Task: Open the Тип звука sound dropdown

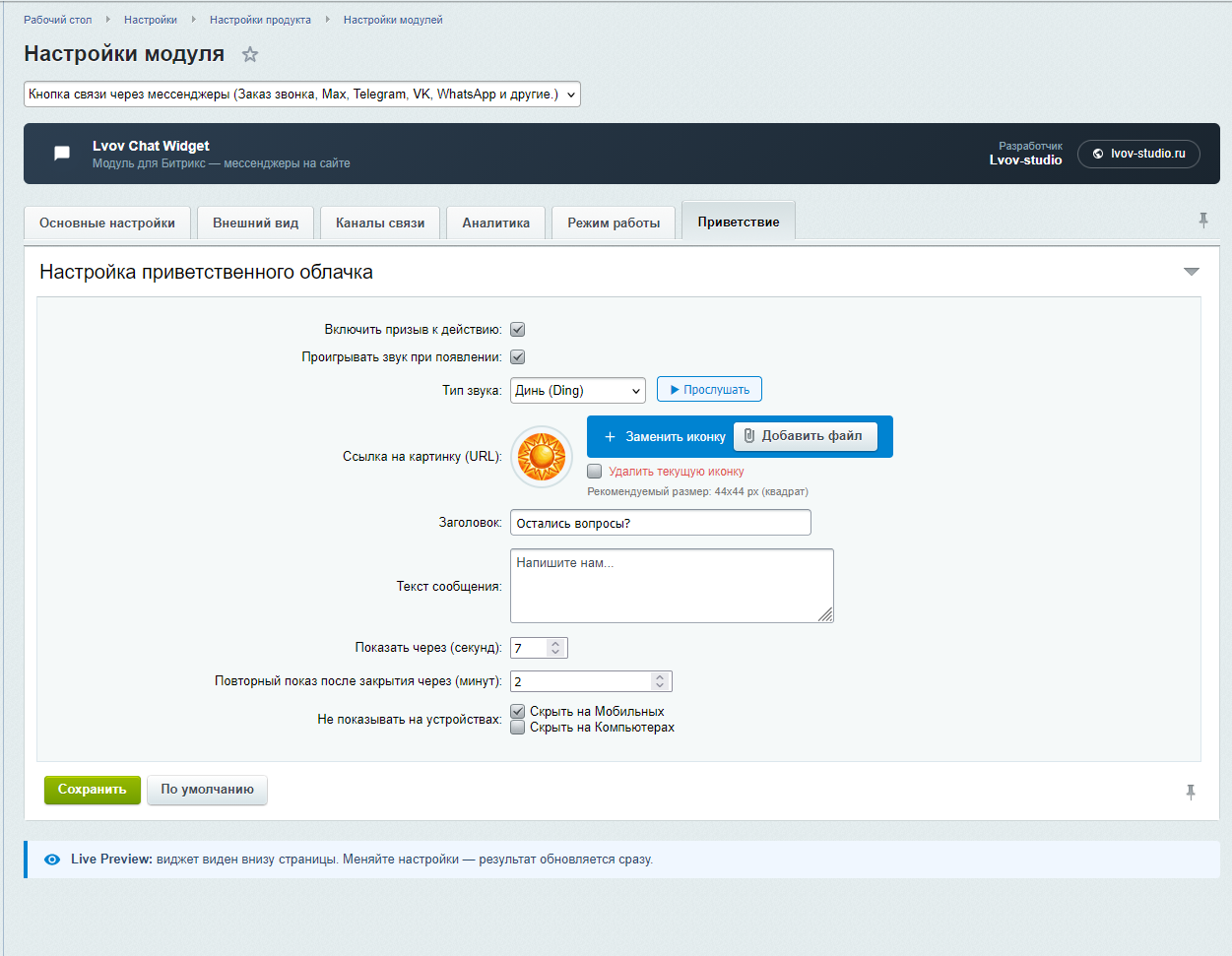Action: (577, 390)
